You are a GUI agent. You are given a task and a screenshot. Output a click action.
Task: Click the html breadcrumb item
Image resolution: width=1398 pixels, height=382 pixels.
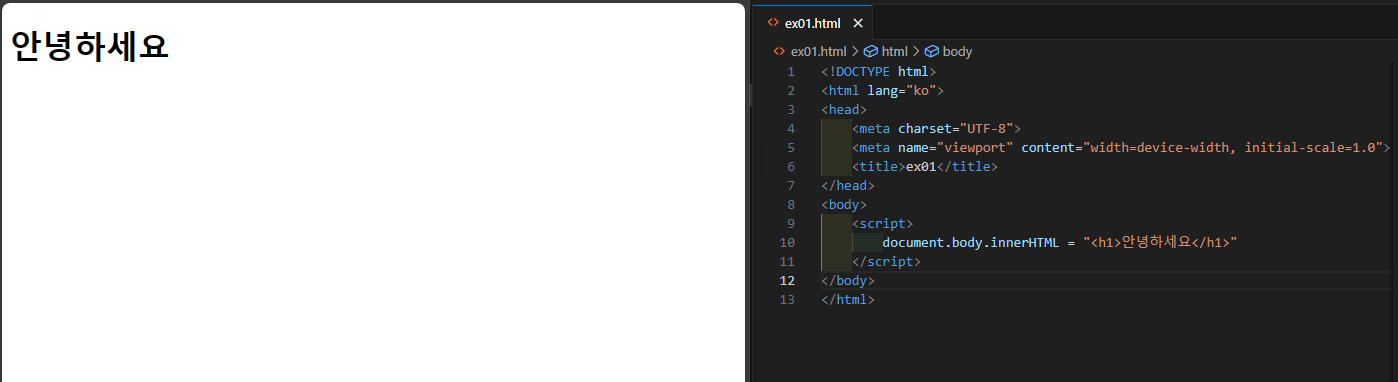(895, 51)
